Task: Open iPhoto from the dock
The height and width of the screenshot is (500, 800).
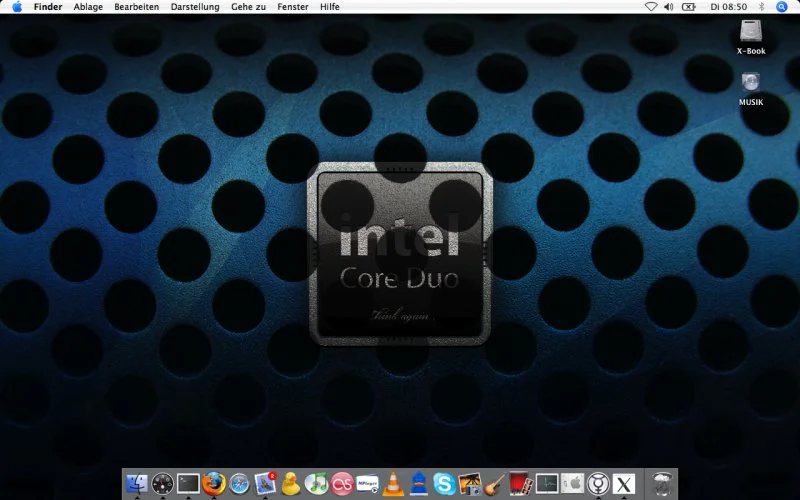Action: (x=470, y=484)
